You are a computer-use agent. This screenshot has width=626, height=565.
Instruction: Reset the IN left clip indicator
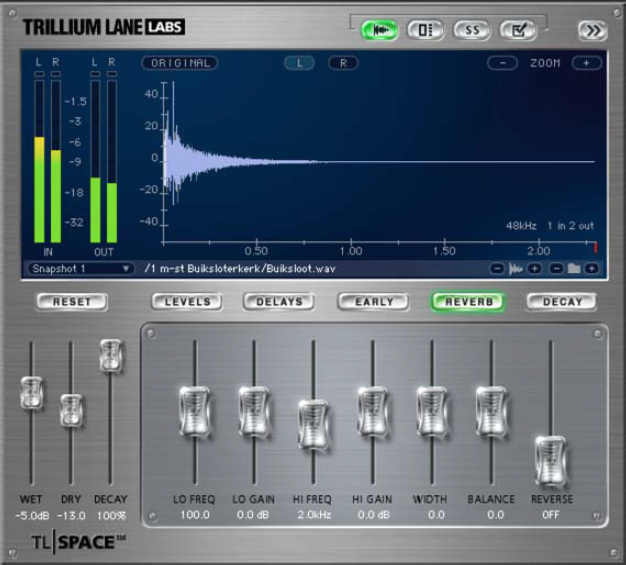pyautogui.click(x=39, y=74)
